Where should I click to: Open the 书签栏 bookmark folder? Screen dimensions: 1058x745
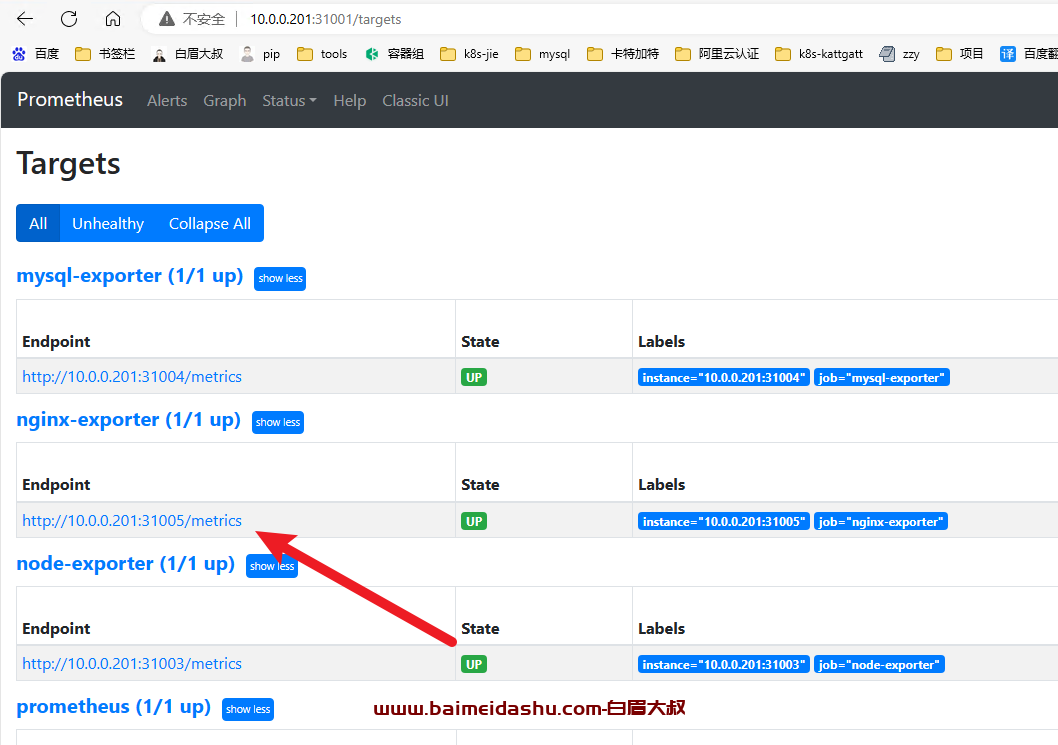[x=105, y=54]
